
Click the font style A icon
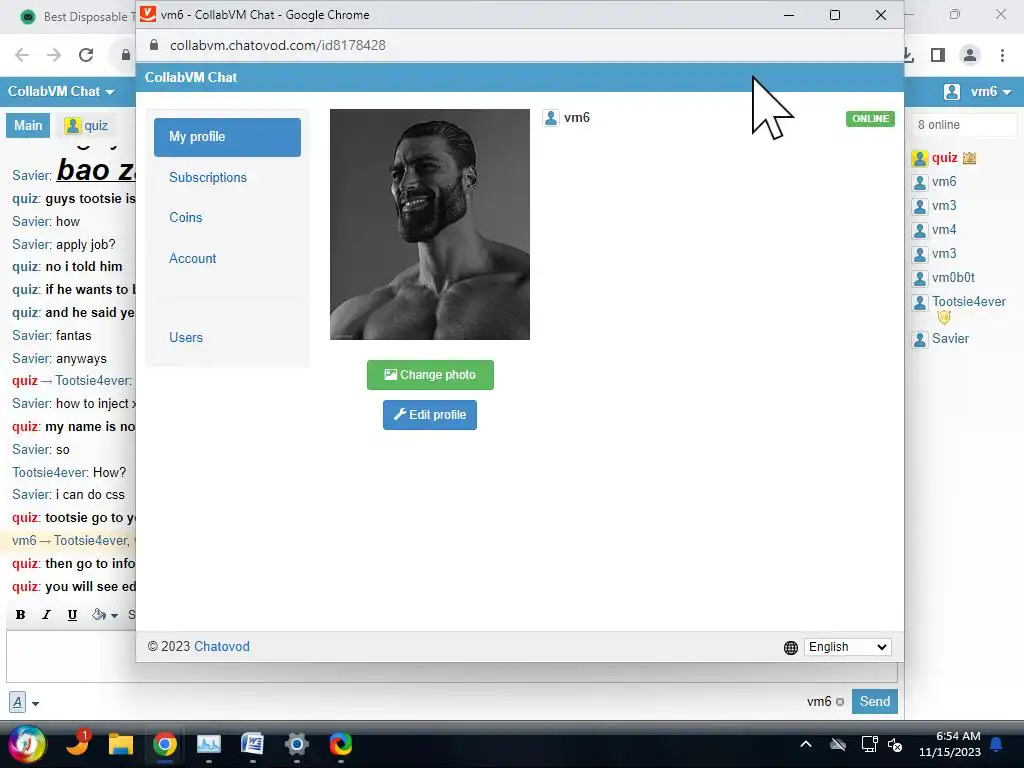click(x=17, y=703)
